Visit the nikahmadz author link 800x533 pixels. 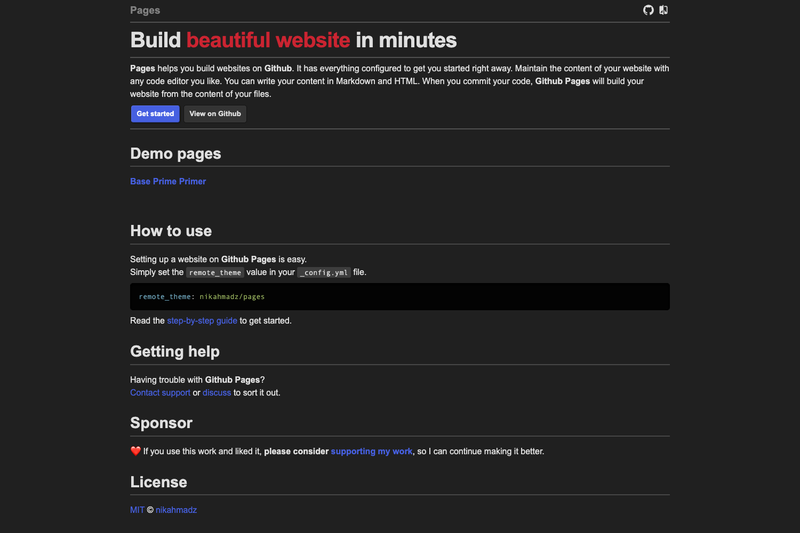click(x=176, y=510)
